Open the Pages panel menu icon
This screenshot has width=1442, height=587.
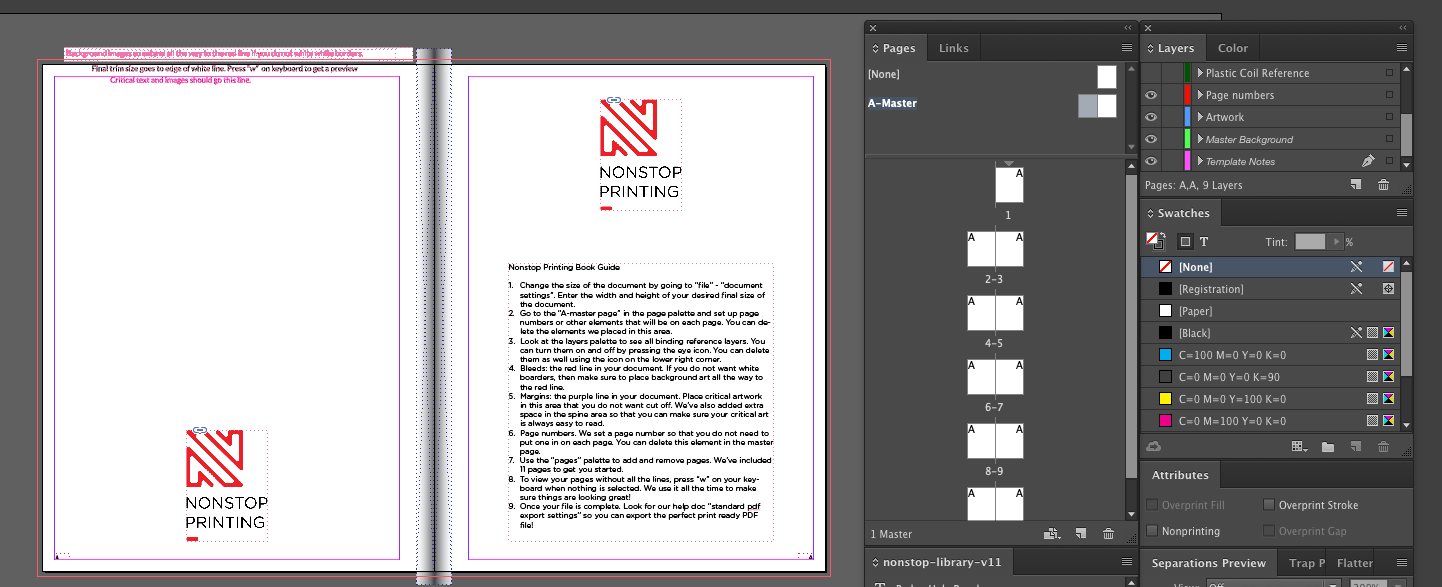1127,48
